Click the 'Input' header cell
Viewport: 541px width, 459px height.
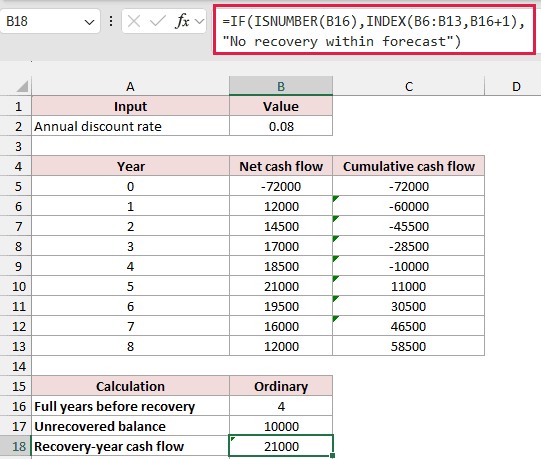[x=130, y=106]
